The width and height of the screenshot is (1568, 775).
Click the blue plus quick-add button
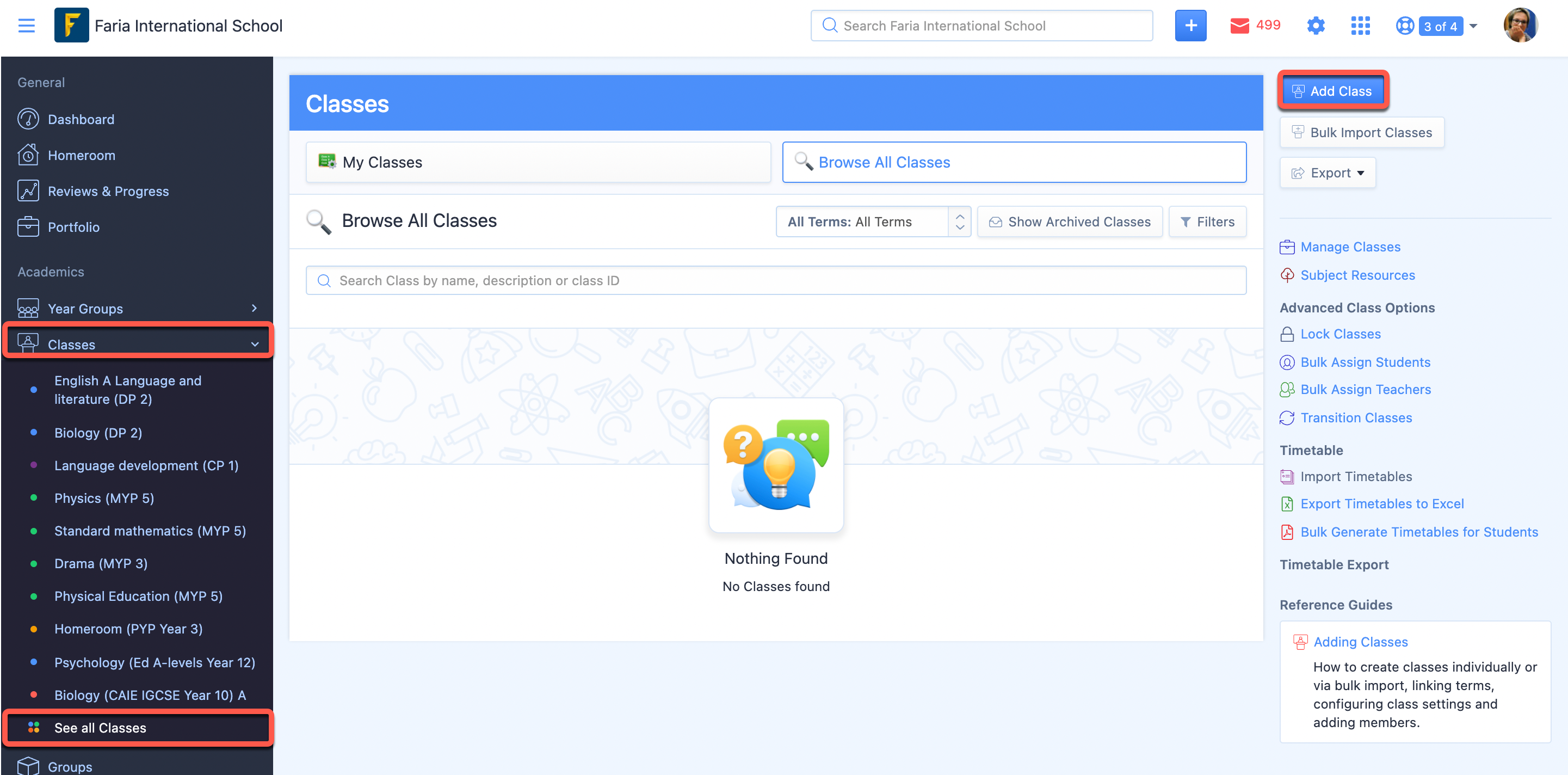[1190, 26]
